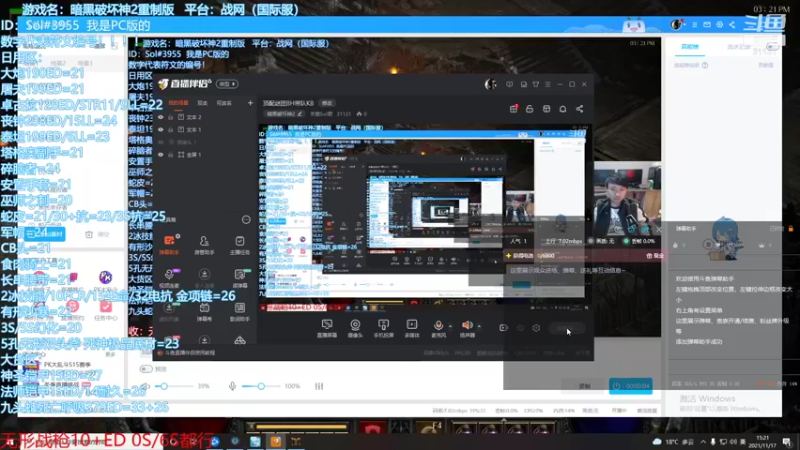The width and height of the screenshot is (800, 450).
Task: Toggle visibility of 文本 2 layer
Action: pyautogui.click(x=161, y=117)
